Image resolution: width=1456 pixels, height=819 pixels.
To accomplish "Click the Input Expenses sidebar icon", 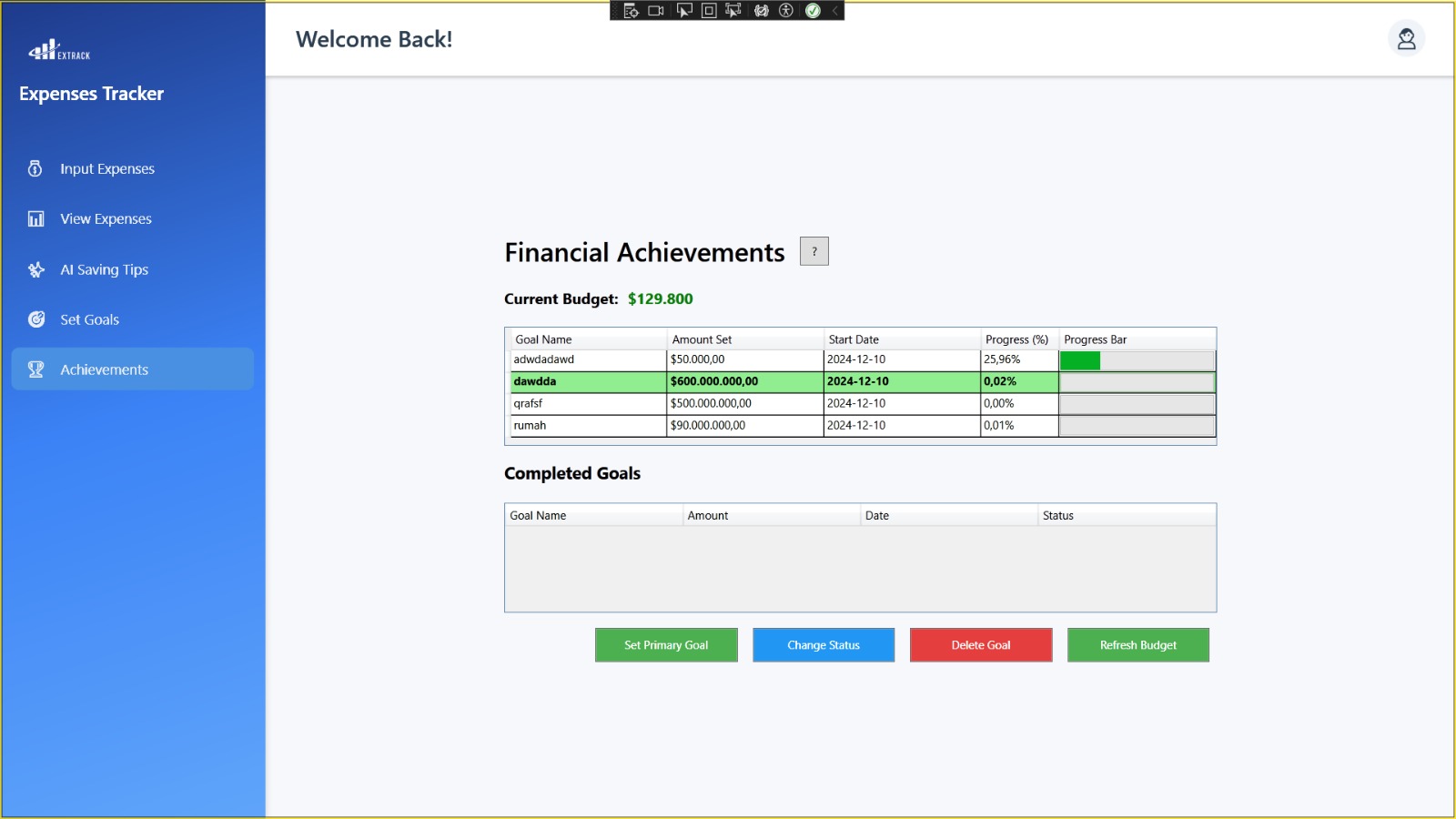I will coord(35,168).
